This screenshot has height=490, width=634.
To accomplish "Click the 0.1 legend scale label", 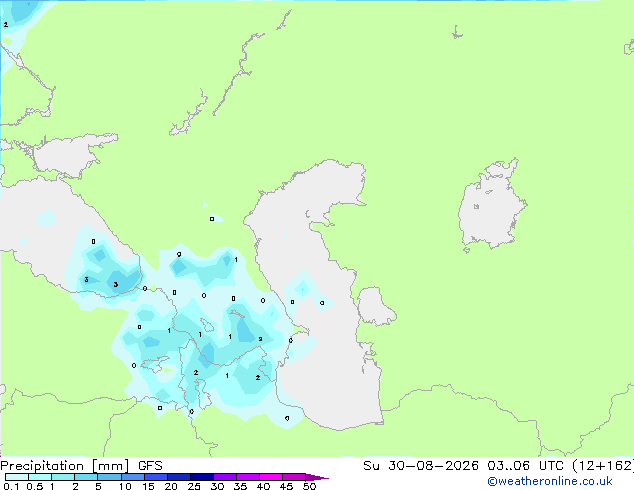I will [x=11, y=486].
